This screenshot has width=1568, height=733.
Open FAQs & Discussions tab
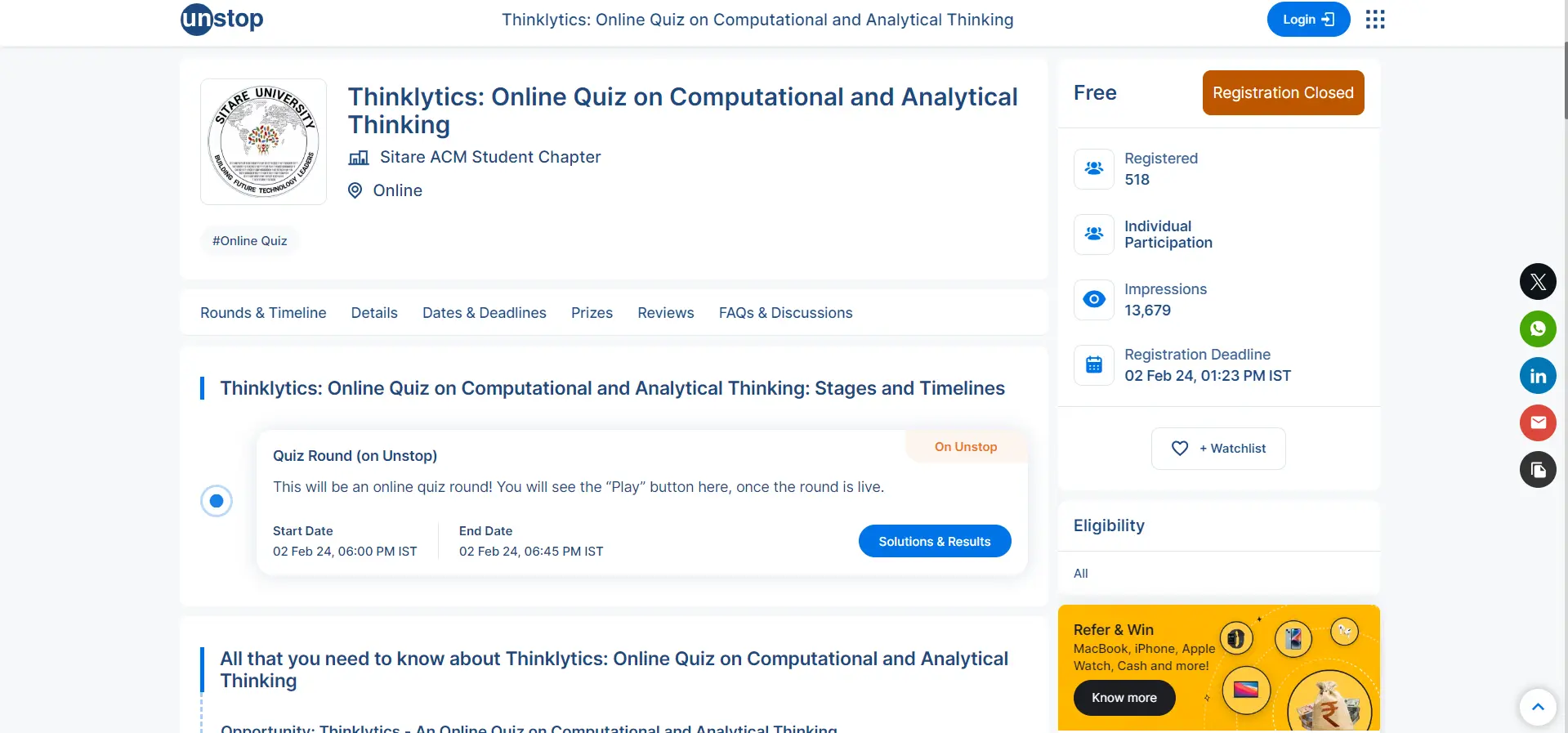785,313
